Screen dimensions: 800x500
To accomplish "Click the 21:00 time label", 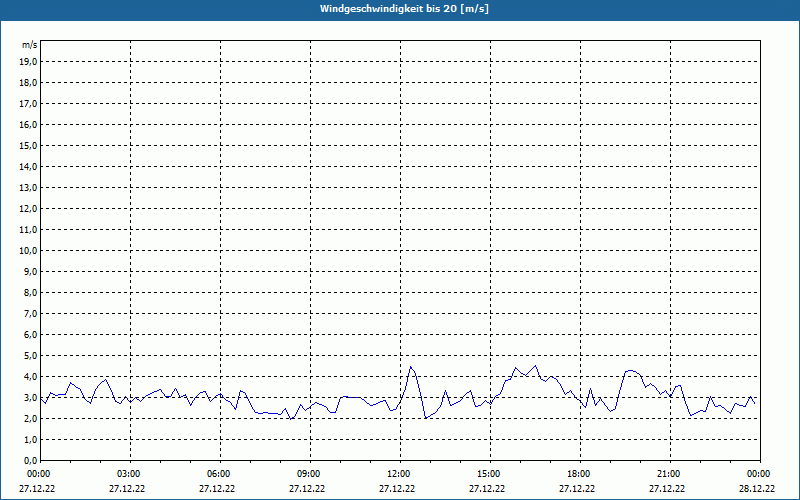I will 669,474.
